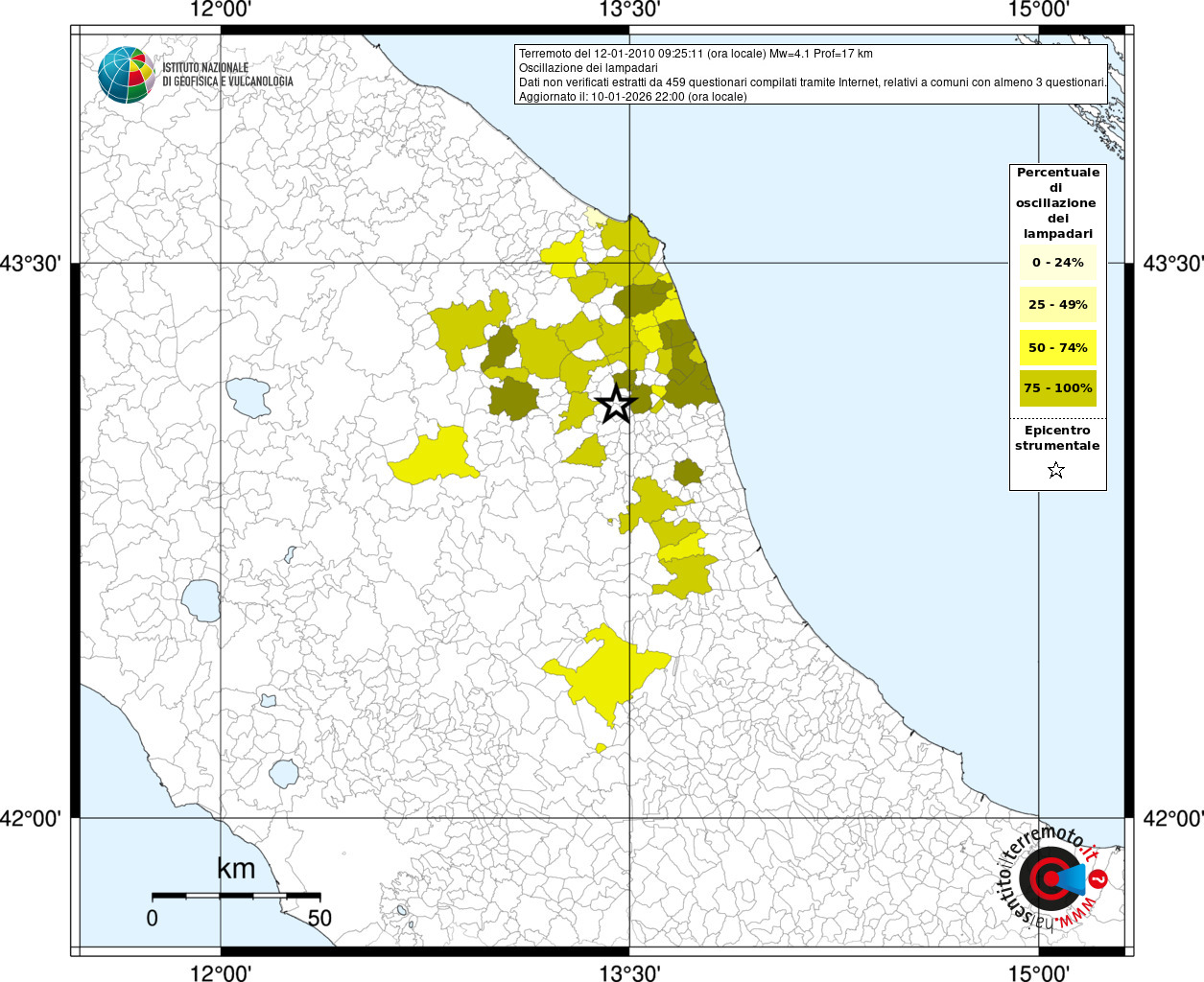Screen dimensions: 1204x982
Task: Click Lake Bracciano on the map
Action: pyautogui.click(x=284, y=772)
